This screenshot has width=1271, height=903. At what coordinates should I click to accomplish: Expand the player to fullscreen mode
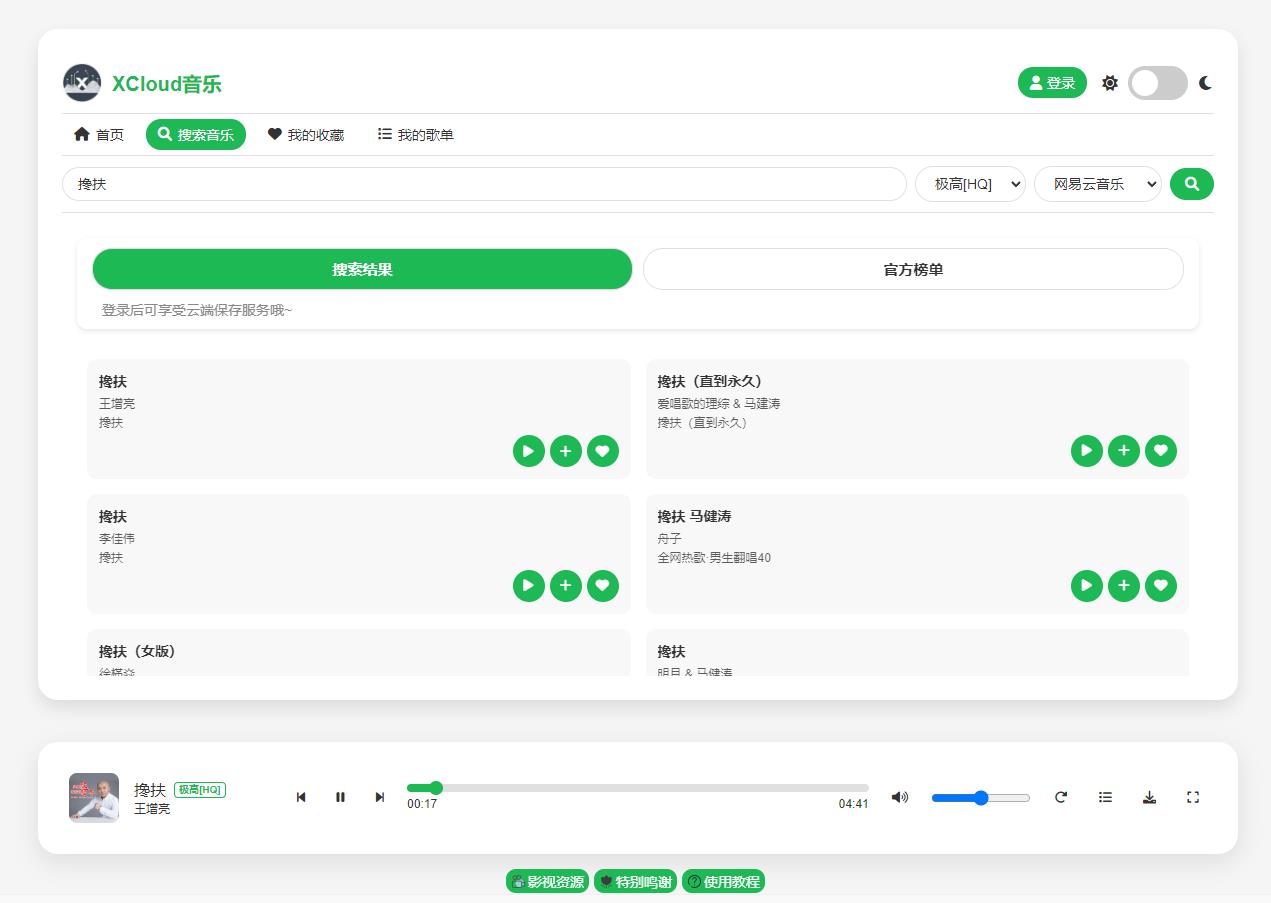click(1192, 797)
